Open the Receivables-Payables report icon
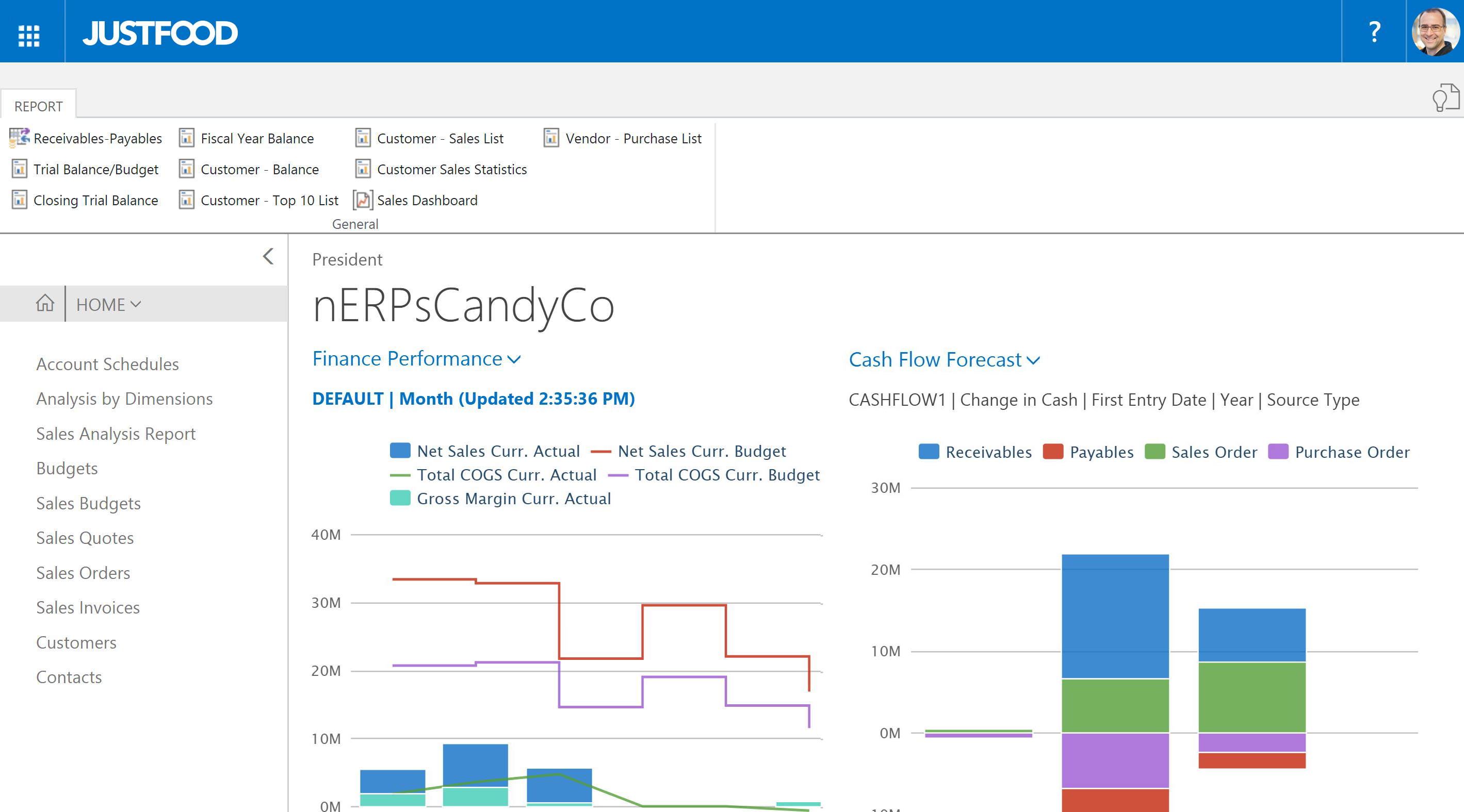This screenshot has width=1464, height=812. [19, 138]
